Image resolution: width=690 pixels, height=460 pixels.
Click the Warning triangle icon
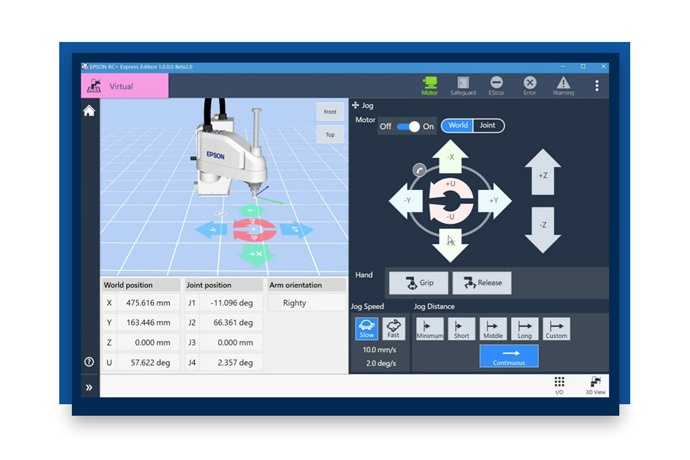[x=564, y=86]
